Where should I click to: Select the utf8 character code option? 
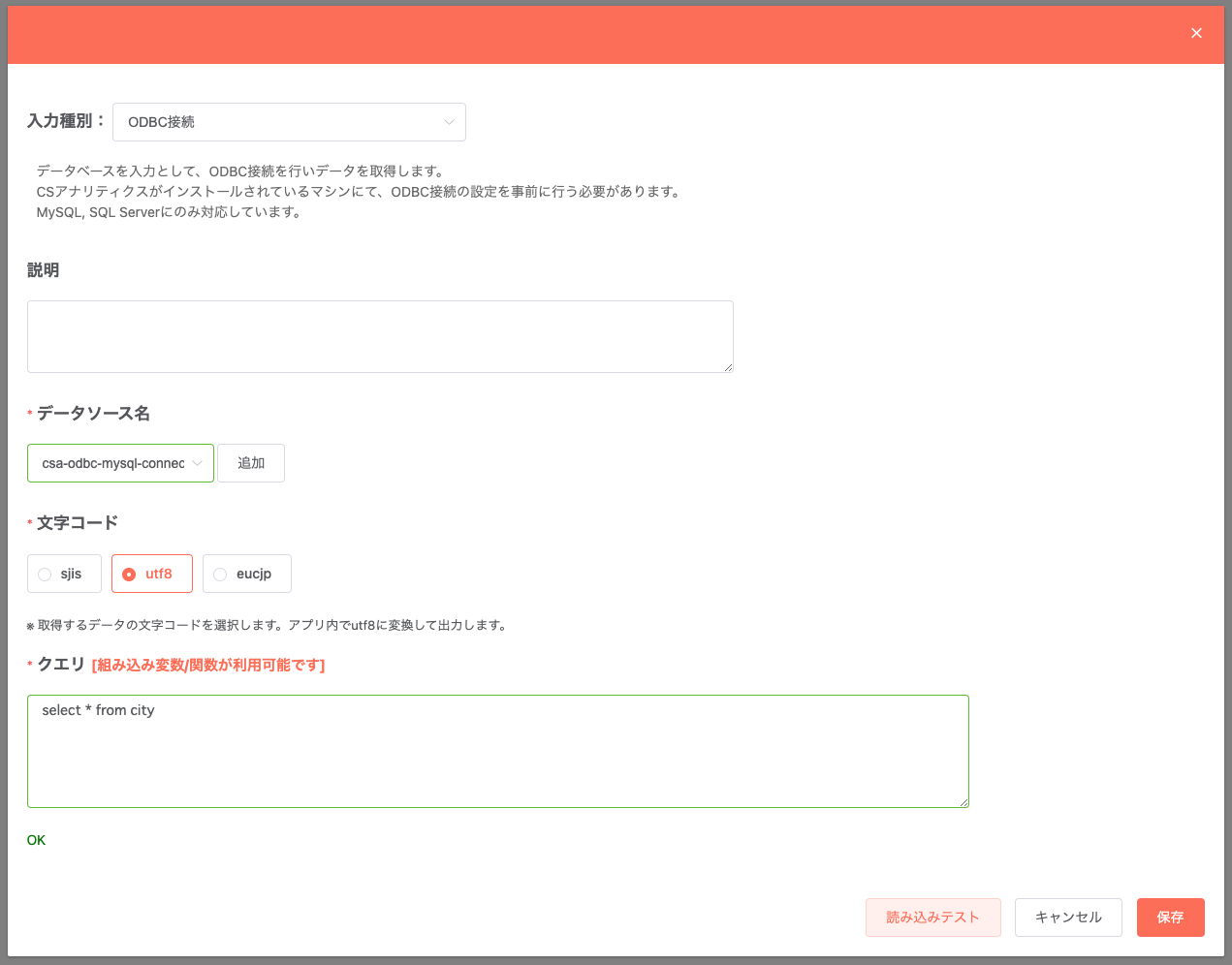point(152,574)
